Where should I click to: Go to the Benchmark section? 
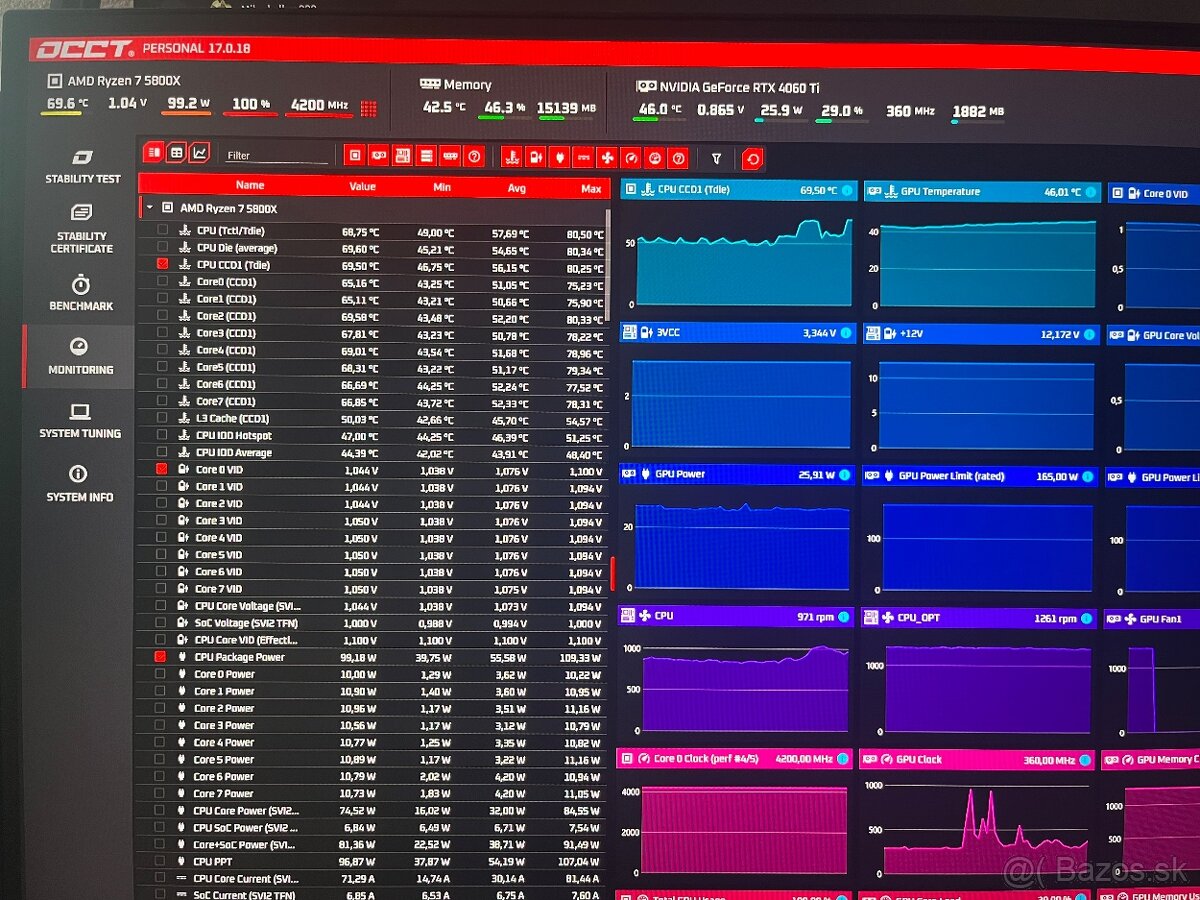[x=81, y=293]
